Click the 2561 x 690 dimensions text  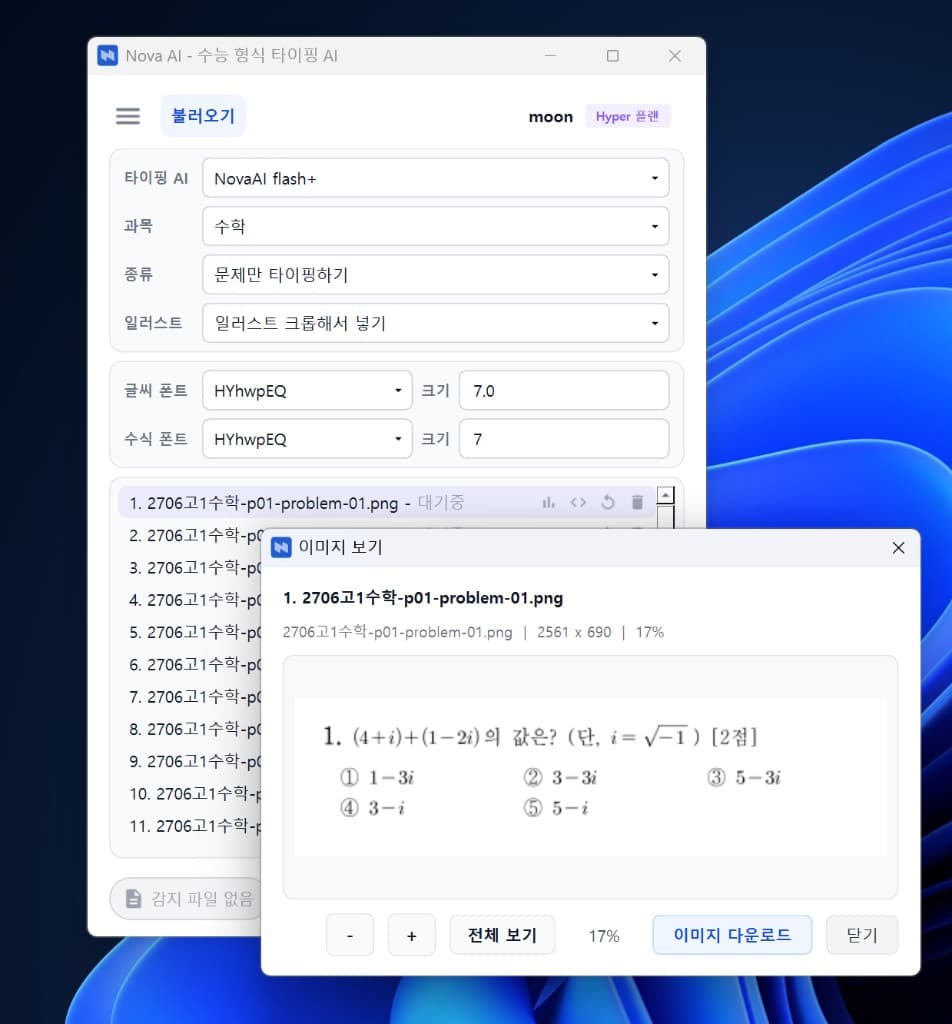point(574,632)
